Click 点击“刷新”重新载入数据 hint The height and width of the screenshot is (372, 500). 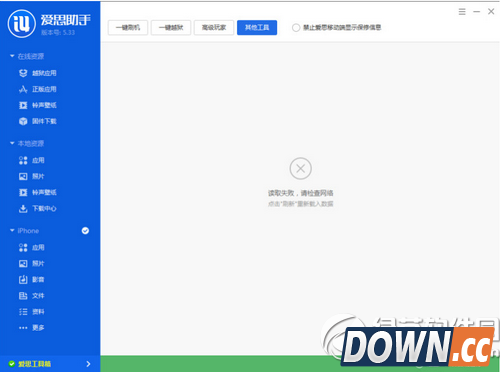(301, 204)
